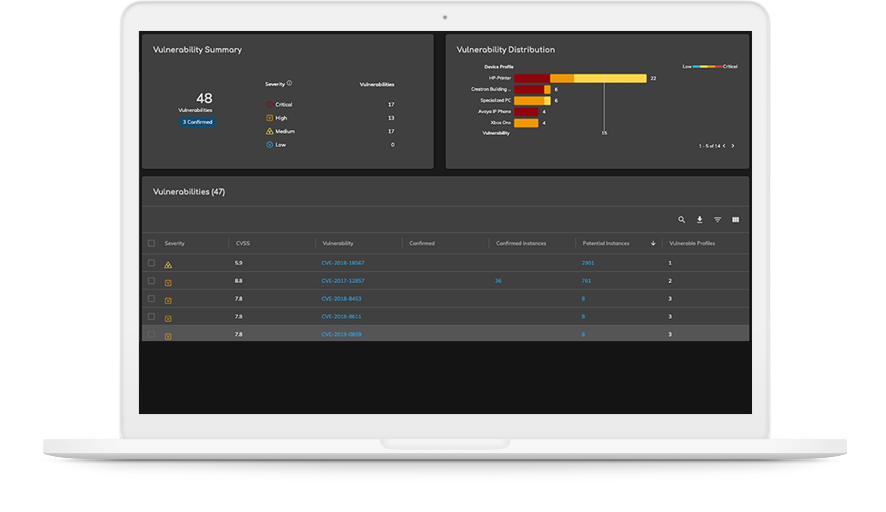Click the Low severity icon in summary
Viewport: 886px width, 512px height.
pyautogui.click(x=269, y=145)
